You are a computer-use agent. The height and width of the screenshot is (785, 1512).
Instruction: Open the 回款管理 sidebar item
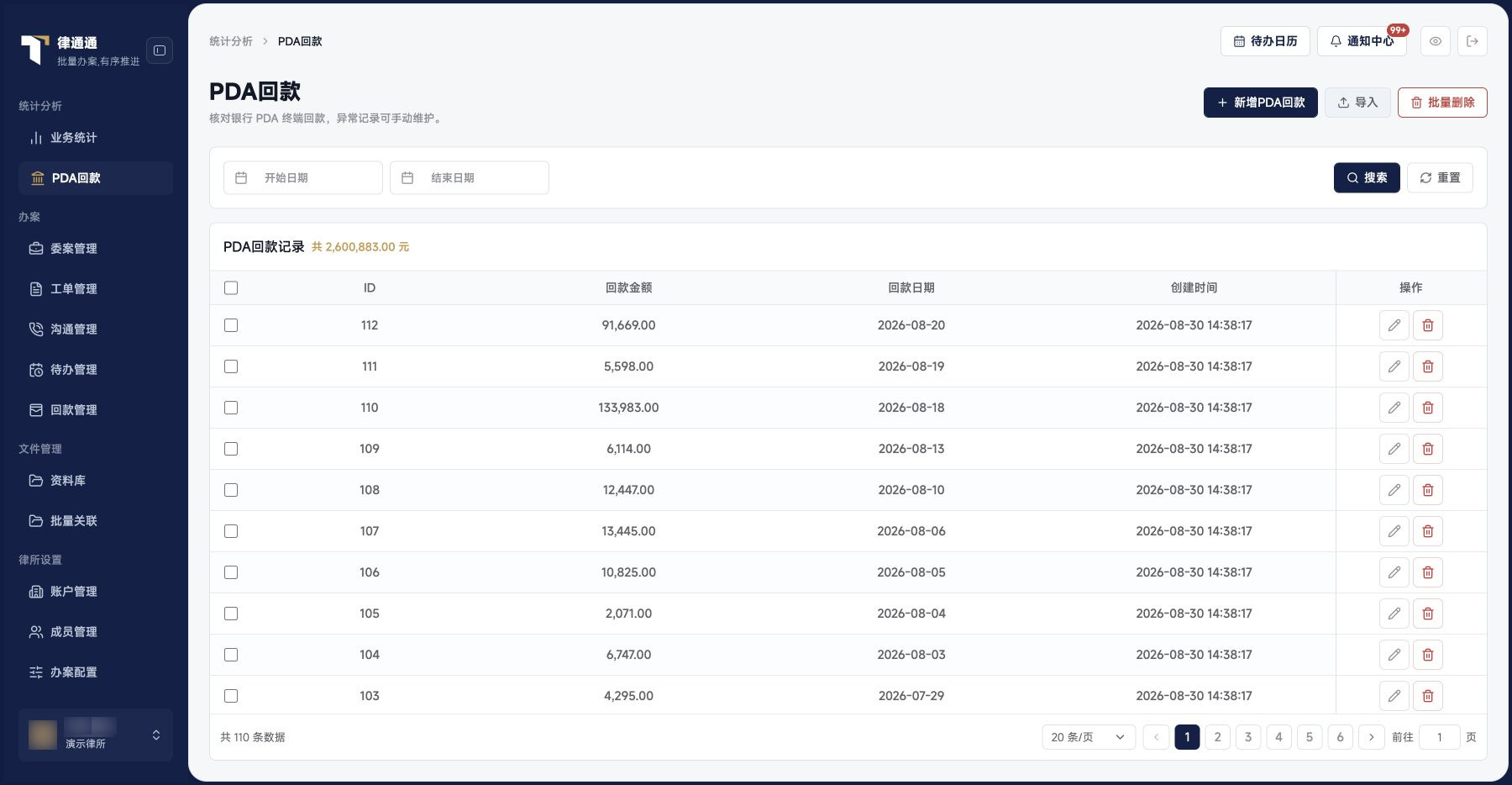pos(96,410)
